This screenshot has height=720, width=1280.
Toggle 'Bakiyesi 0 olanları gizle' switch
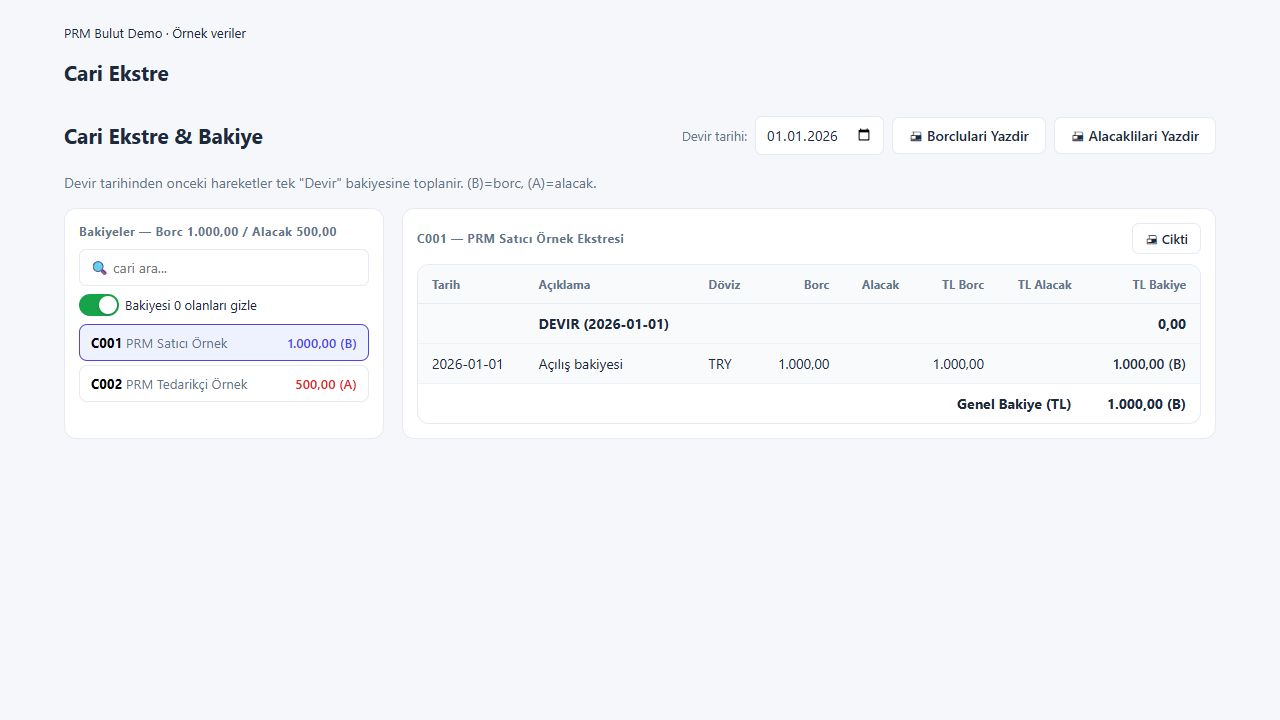click(99, 305)
